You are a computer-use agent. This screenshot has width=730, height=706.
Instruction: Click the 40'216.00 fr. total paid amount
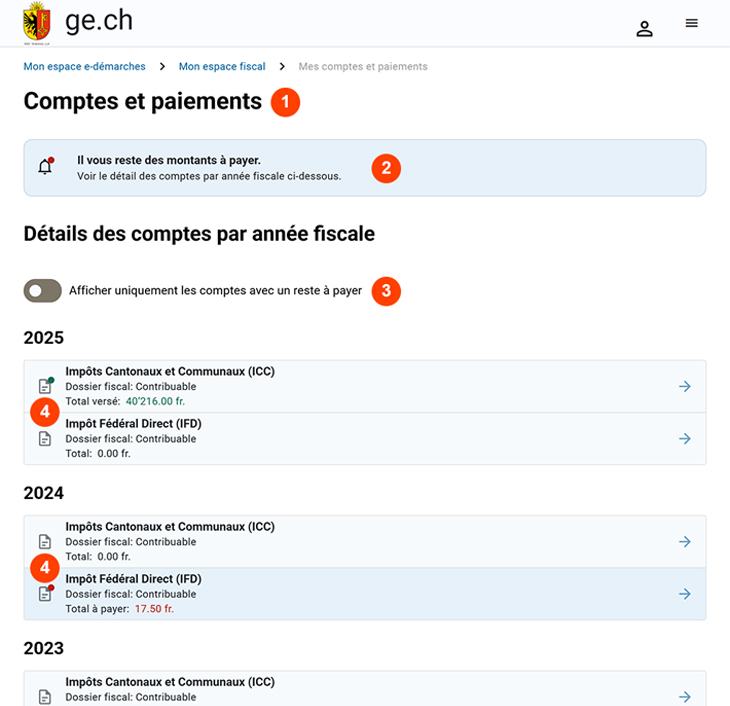[155, 401]
